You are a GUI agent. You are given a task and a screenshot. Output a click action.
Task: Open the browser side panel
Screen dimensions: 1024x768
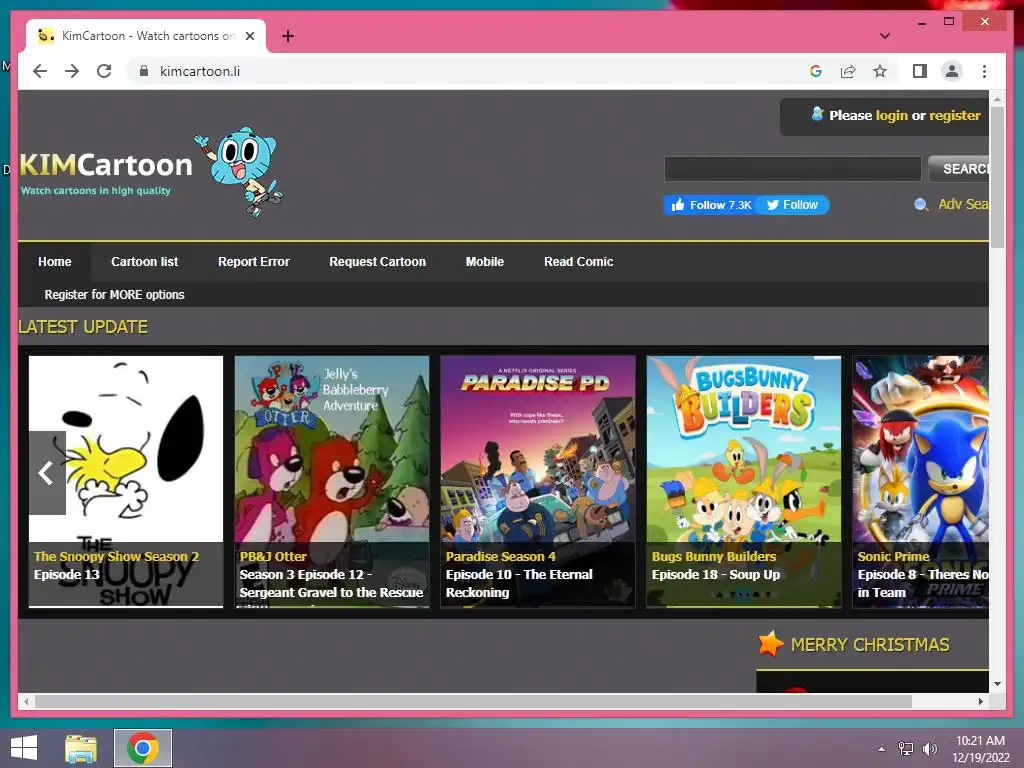click(920, 71)
